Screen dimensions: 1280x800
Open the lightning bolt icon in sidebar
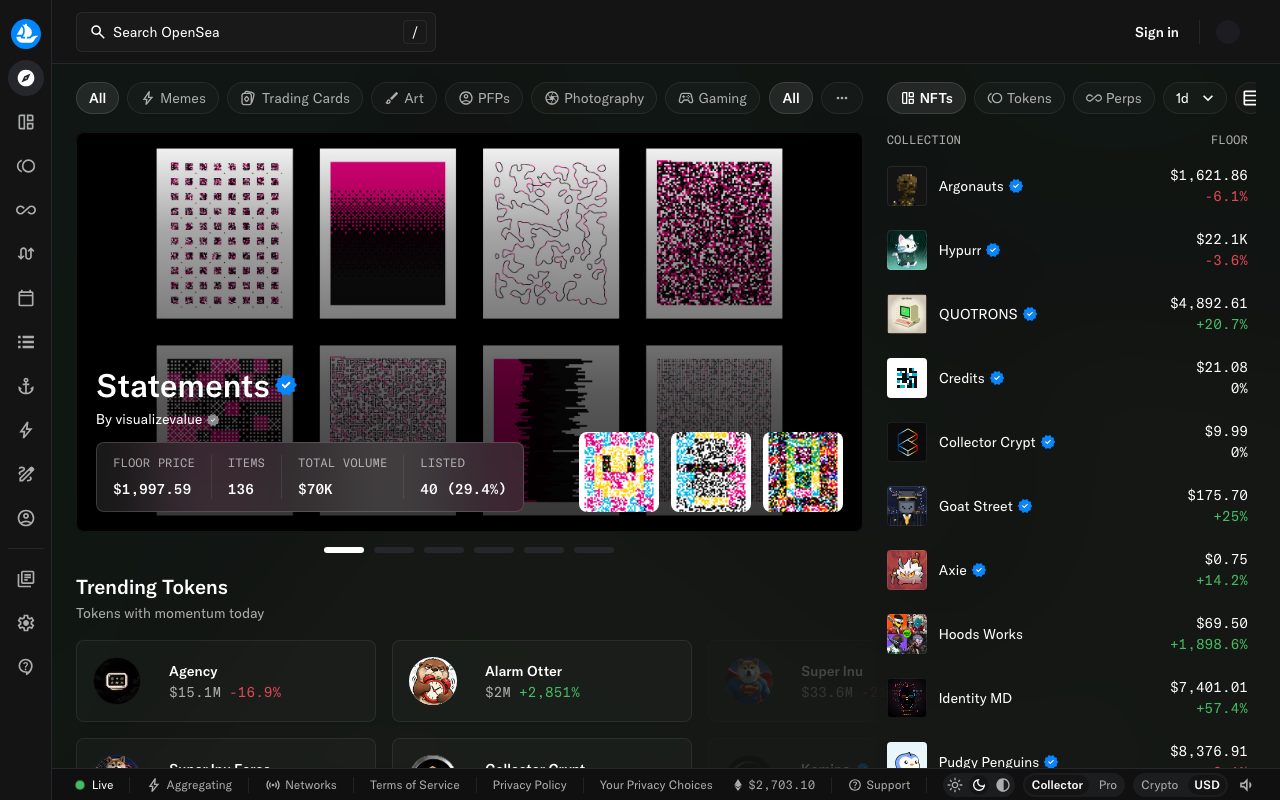tap(26, 430)
